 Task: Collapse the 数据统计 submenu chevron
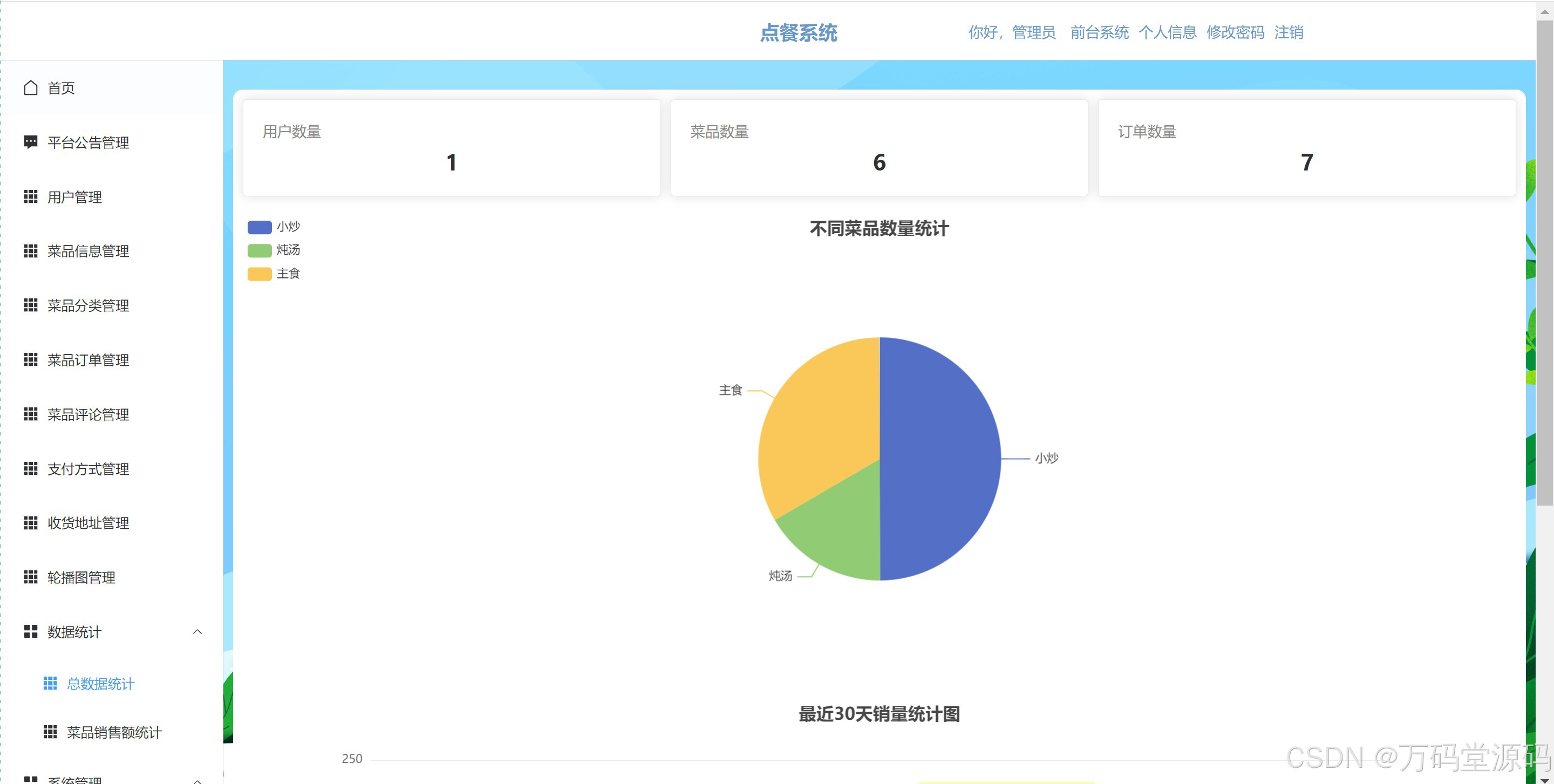point(197,631)
